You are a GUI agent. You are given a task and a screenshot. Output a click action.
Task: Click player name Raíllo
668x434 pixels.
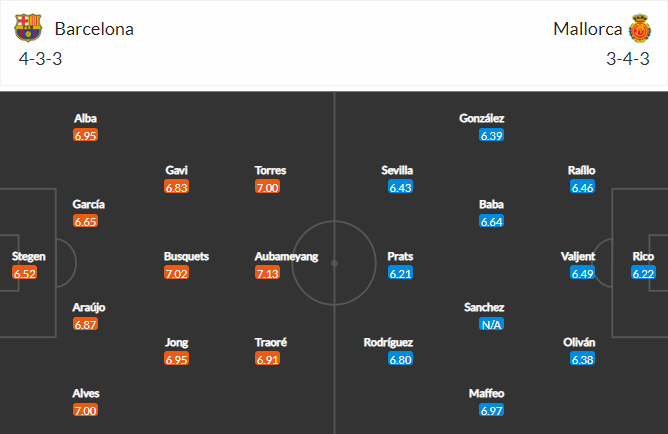(x=582, y=170)
